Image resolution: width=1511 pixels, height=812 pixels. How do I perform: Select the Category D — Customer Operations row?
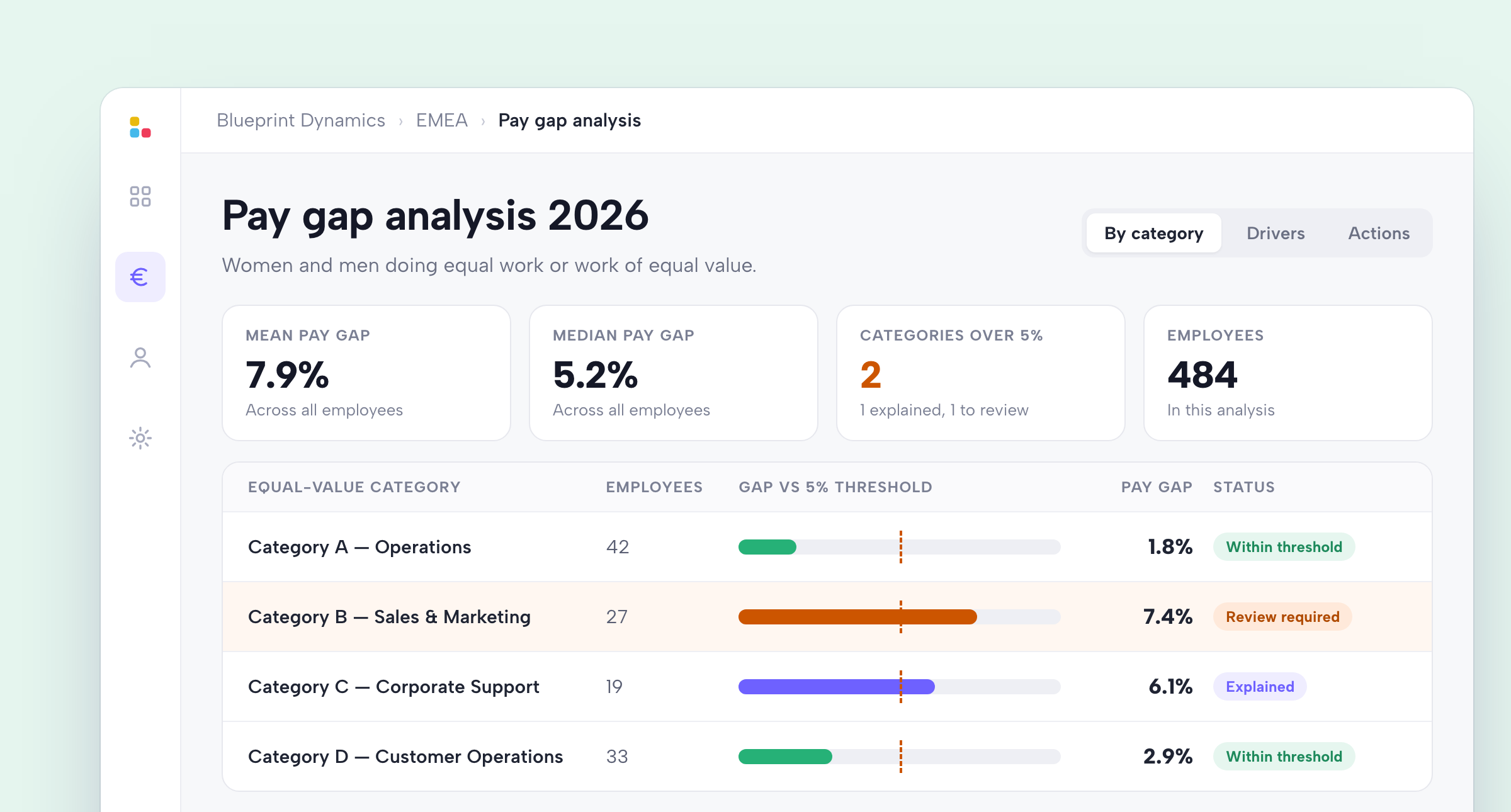click(827, 756)
